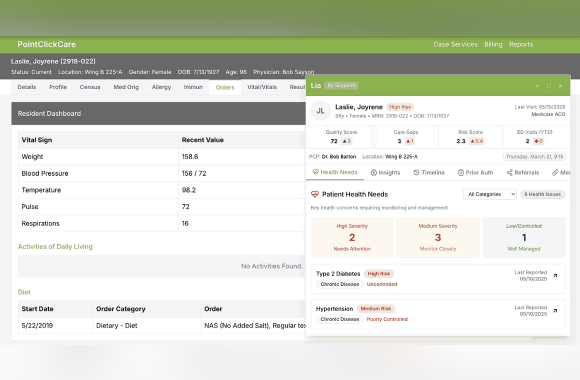Click the Respirations row label
The image size is (580, 380).
pyautogui.click(x=40, y=223)
